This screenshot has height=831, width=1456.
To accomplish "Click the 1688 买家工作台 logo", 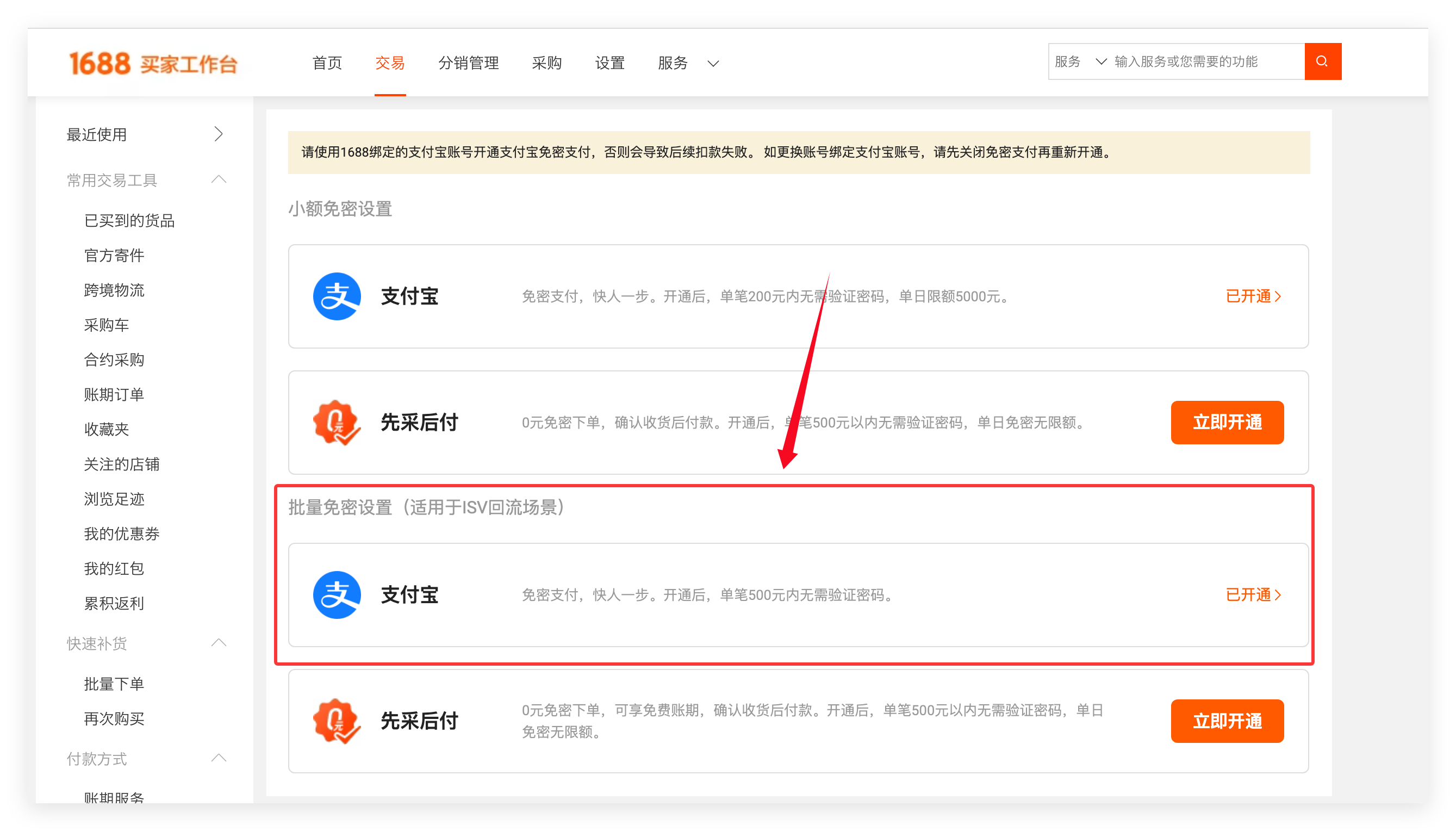I will click(x=153, y=63).
